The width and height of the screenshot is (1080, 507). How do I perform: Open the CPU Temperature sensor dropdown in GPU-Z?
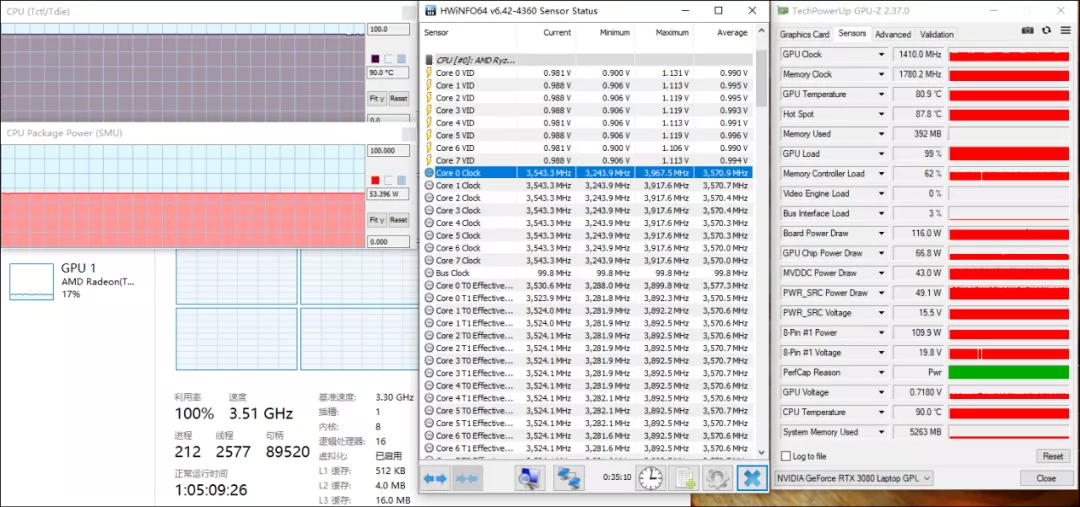pyautogui.click(x=881, y=413)
